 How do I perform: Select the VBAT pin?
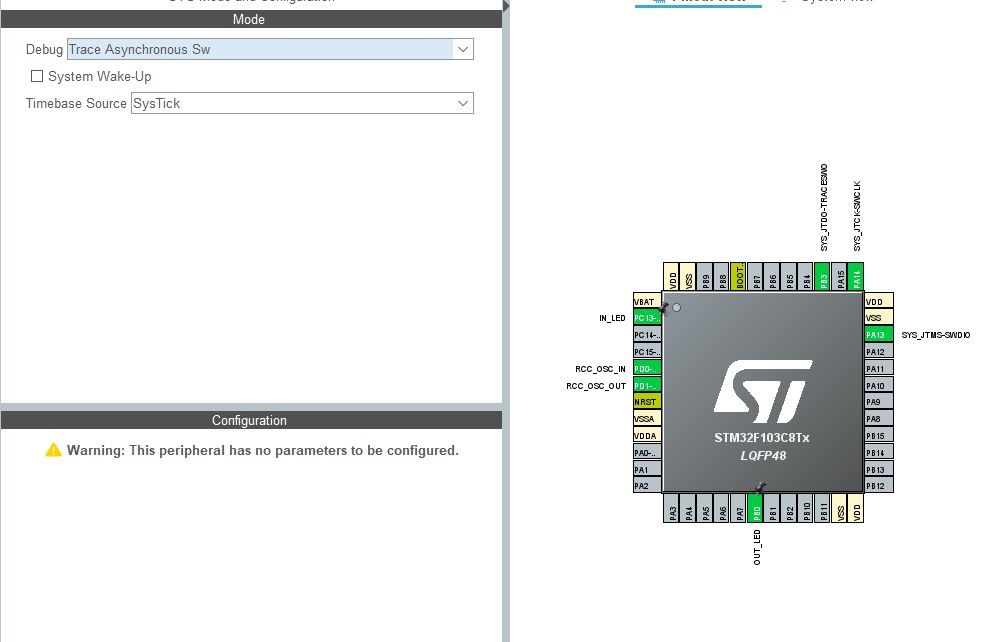tap(647, 301)
